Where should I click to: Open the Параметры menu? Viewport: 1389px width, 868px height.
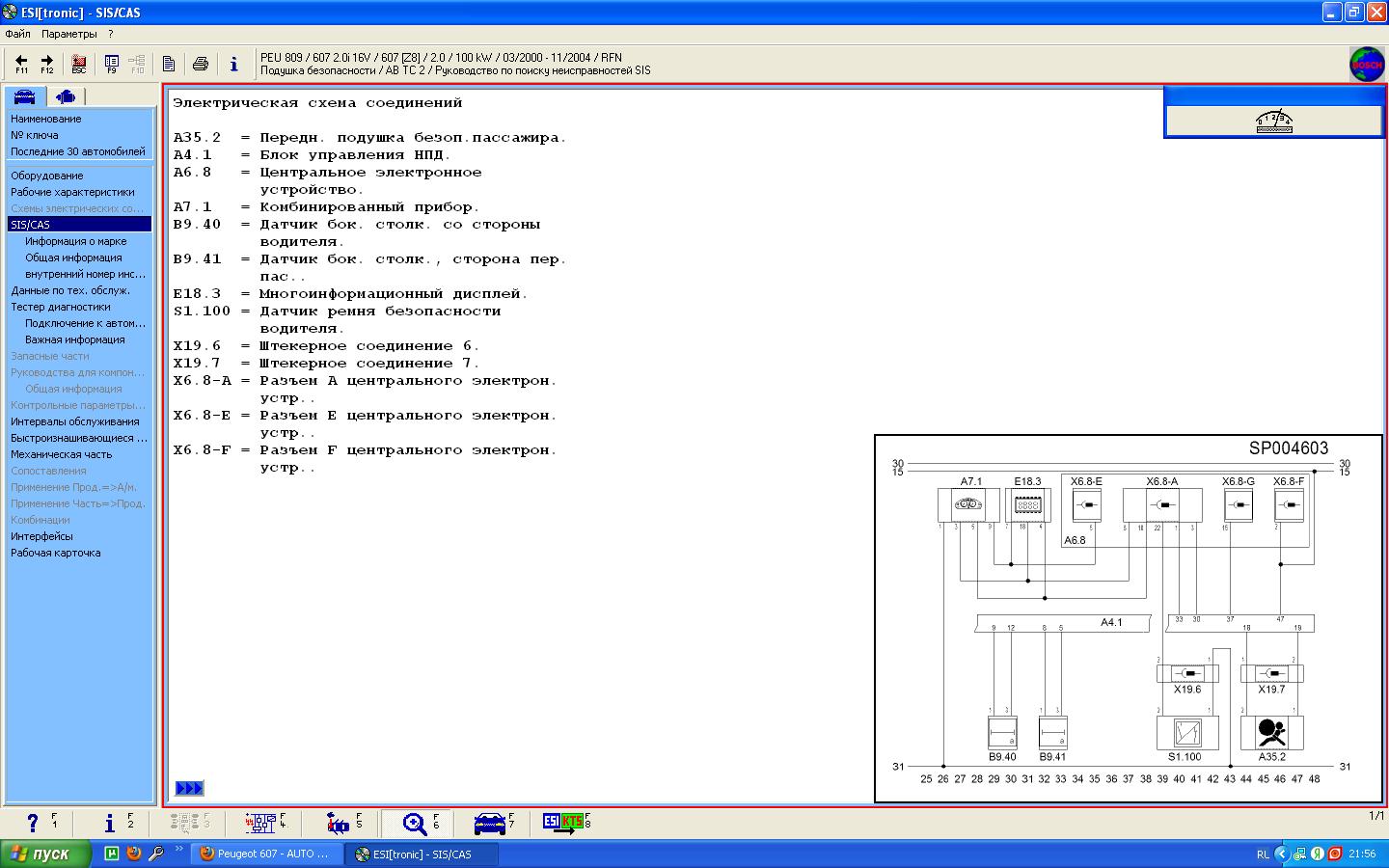tap(68, 34)
